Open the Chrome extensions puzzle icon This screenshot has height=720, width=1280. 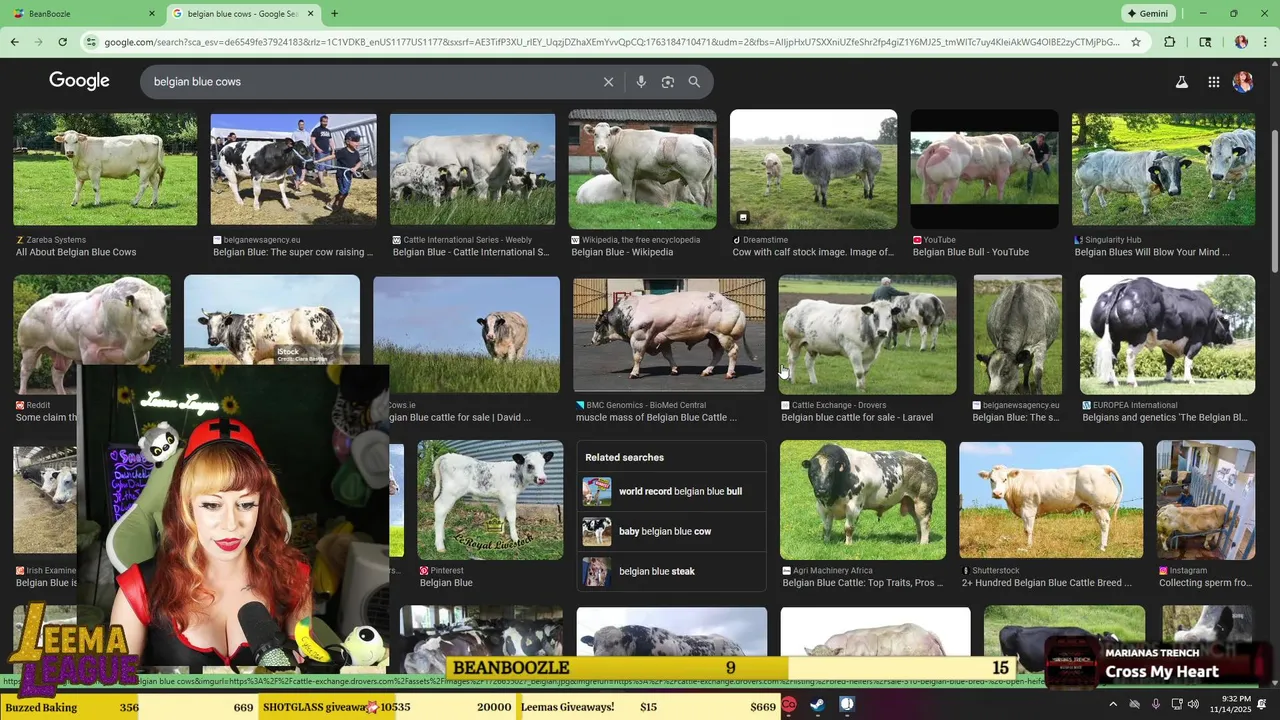pyautogui.click(x=1170, y=42)
